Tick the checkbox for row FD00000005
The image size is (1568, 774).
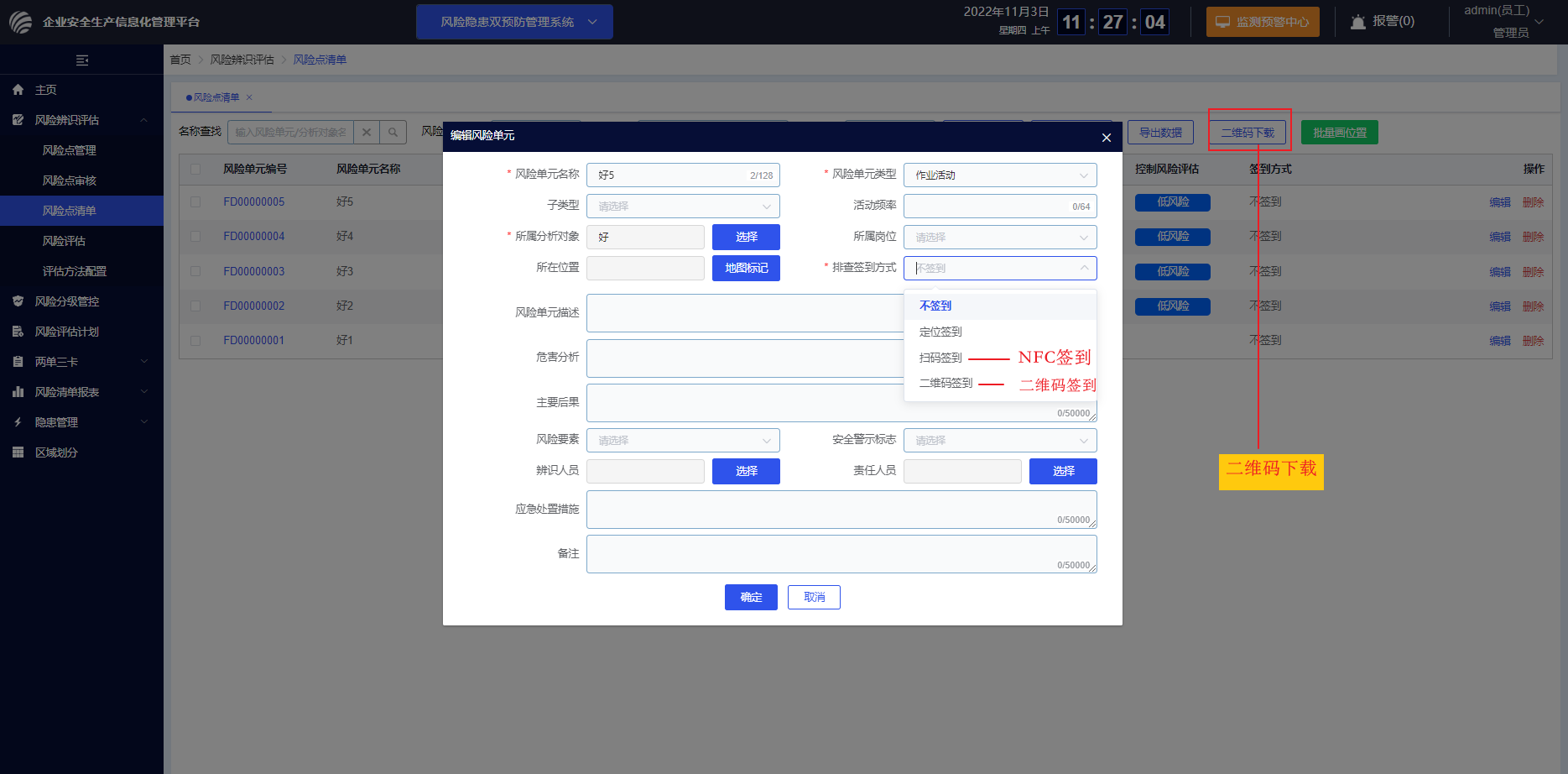click(195, 202)
